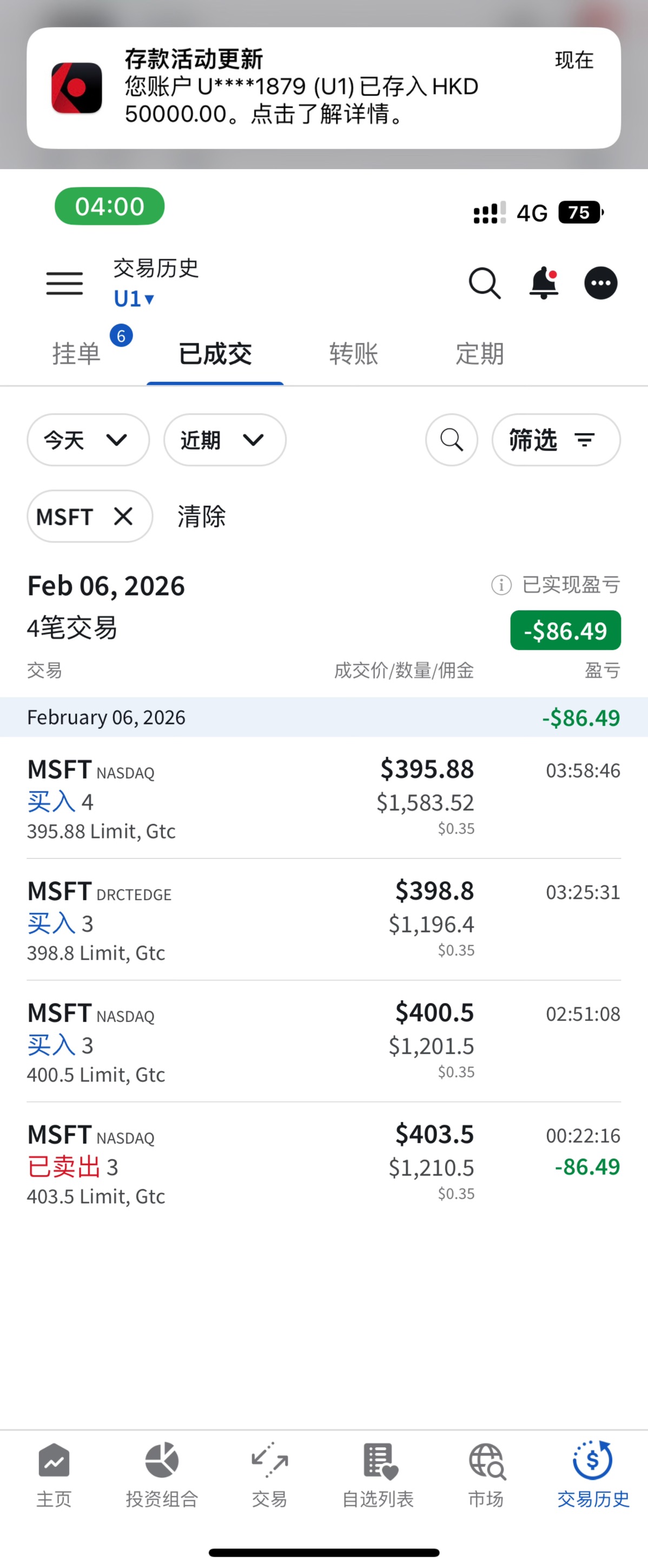
Task: Open the hamburger menu
Action: [64, 284]
